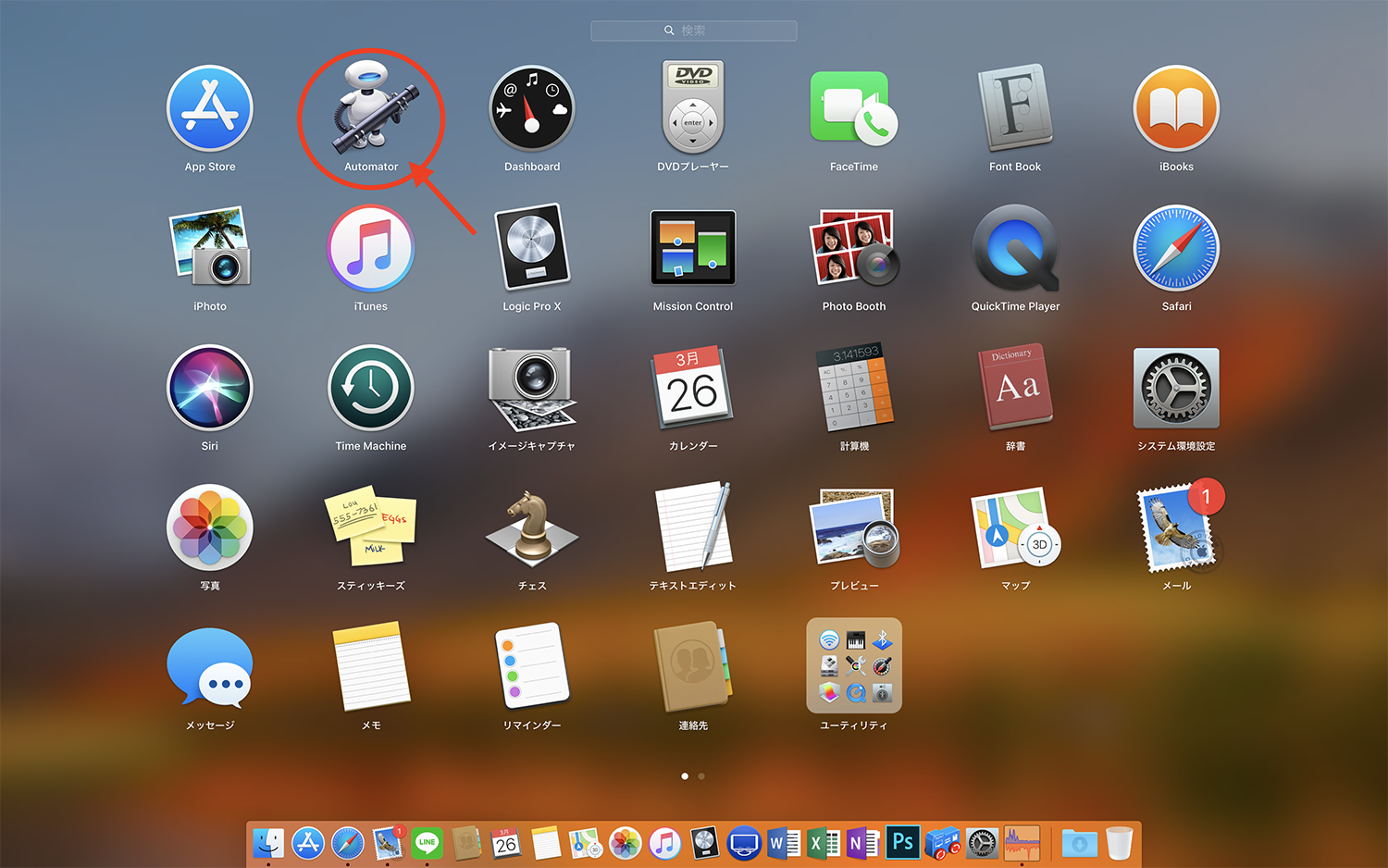Click Logic Pro X in the Dock
This screenshot has height=868, width=1388.
(704, 843)
